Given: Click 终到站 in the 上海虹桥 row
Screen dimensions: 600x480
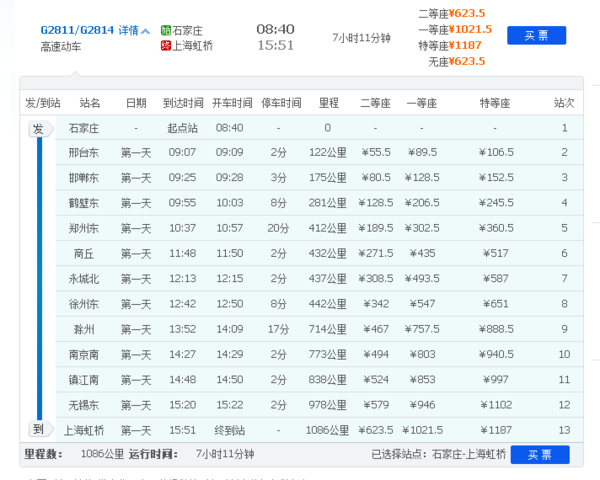Looking at the screenshot, I should (230, 431).
